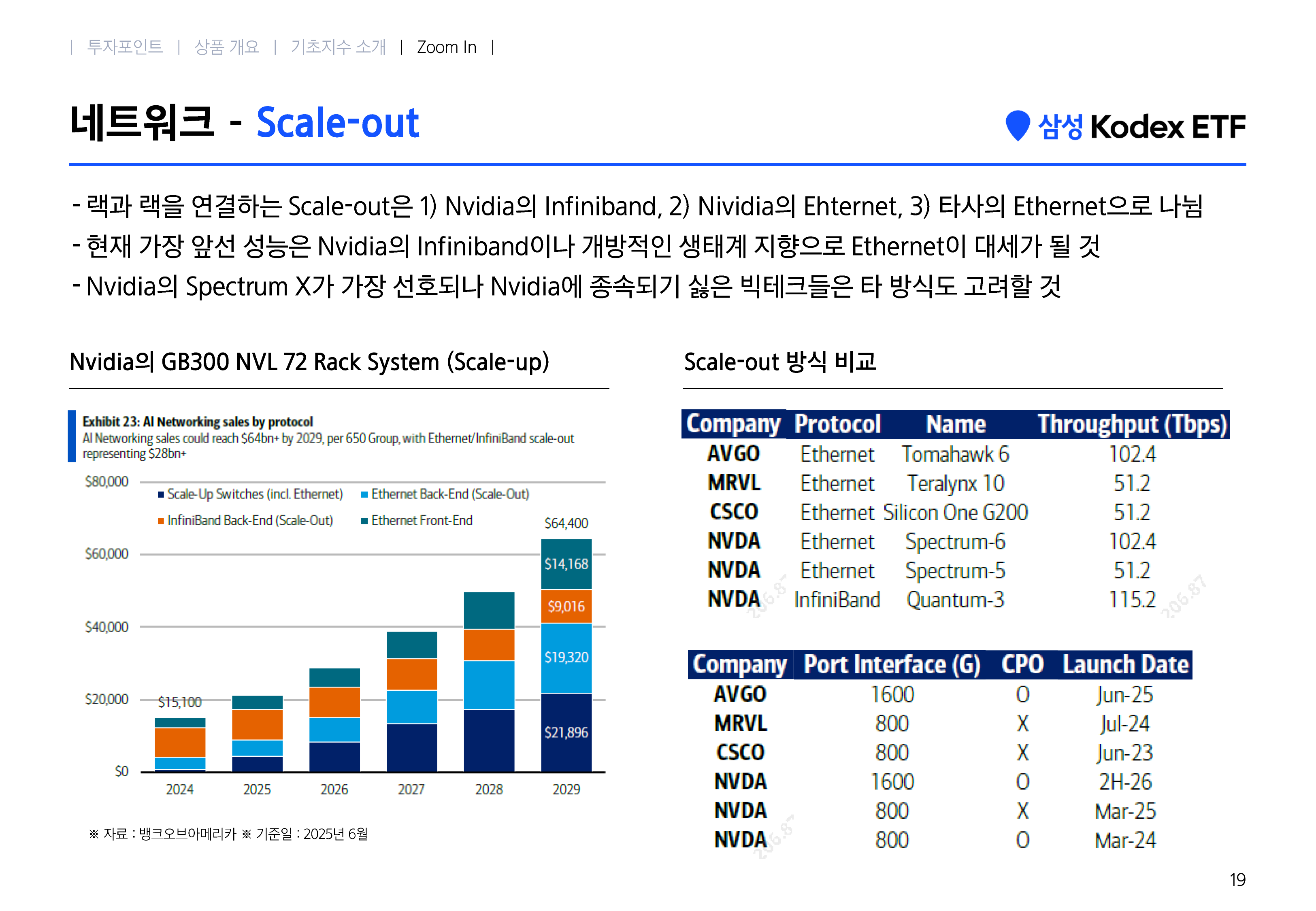Click the page number 19
Viewport: 1316px width, 911px height.
click(1237, 879)
